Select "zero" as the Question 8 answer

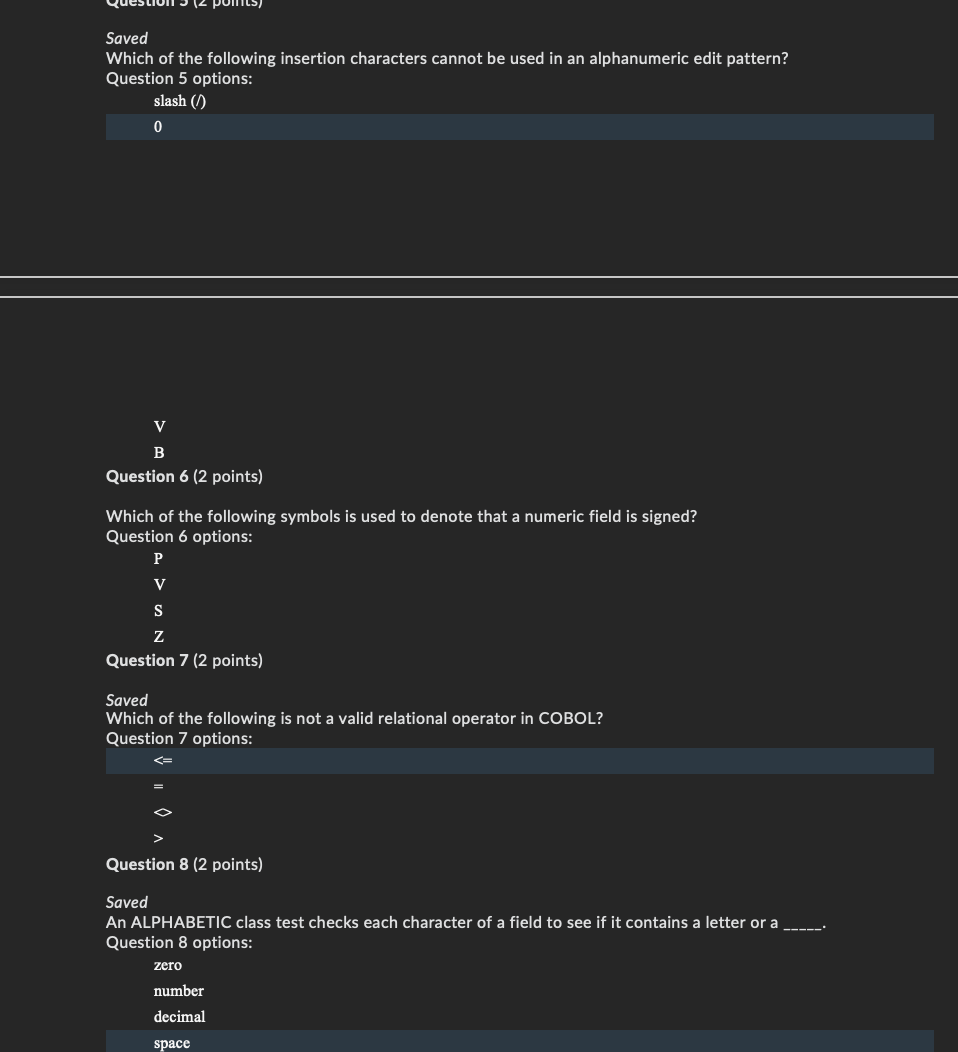pos(167,965)
